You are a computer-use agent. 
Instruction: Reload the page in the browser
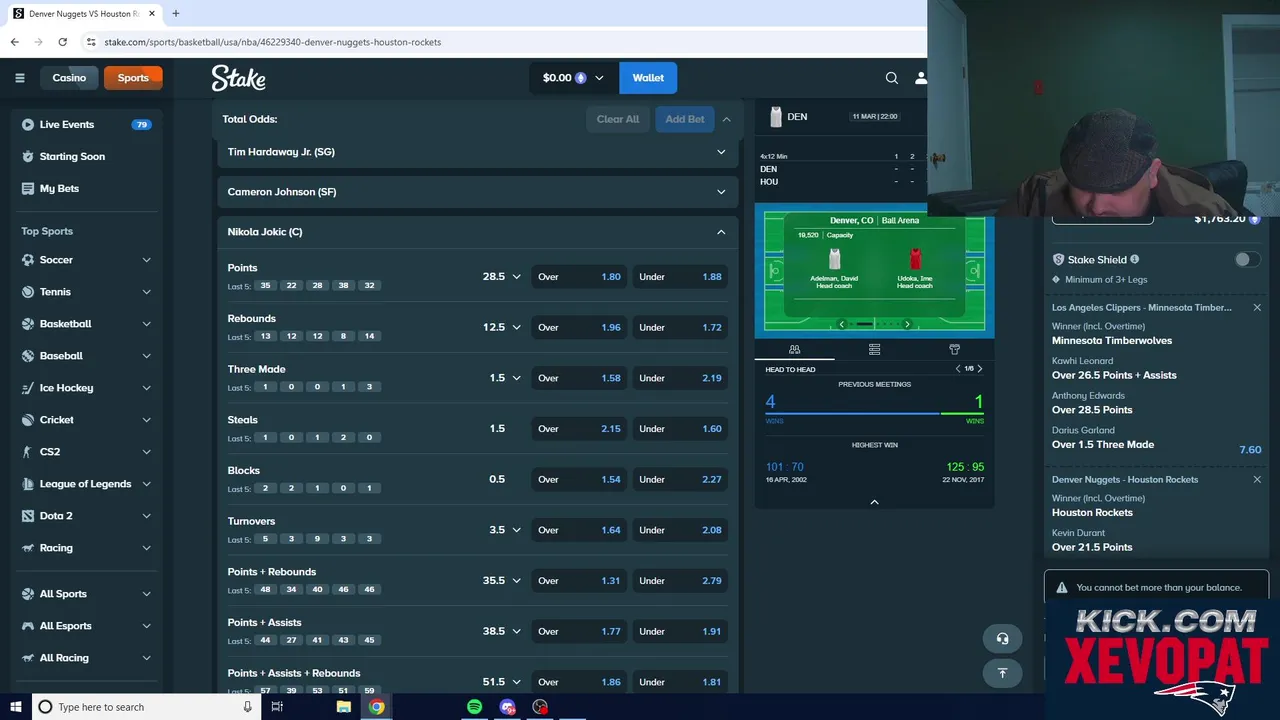[x=62, y=42]
